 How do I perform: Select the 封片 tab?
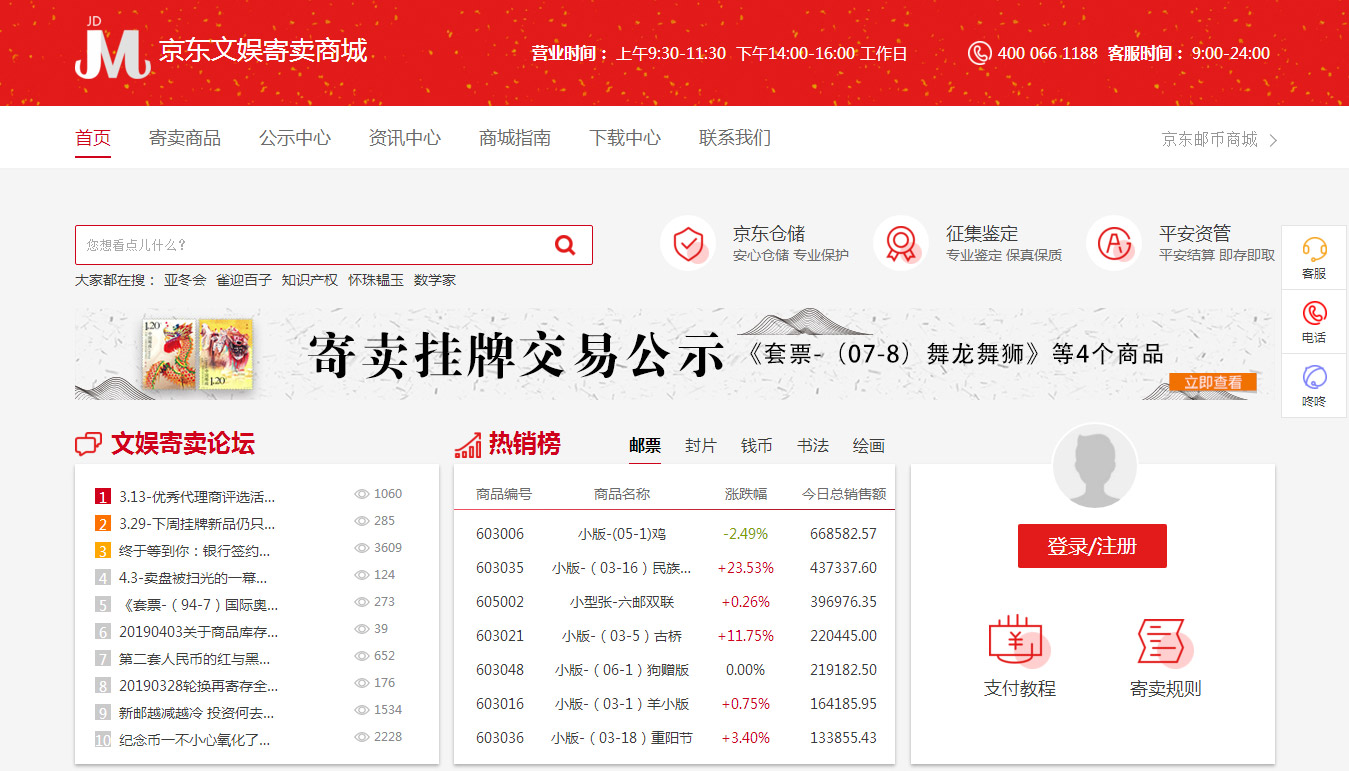coord(701,446)
